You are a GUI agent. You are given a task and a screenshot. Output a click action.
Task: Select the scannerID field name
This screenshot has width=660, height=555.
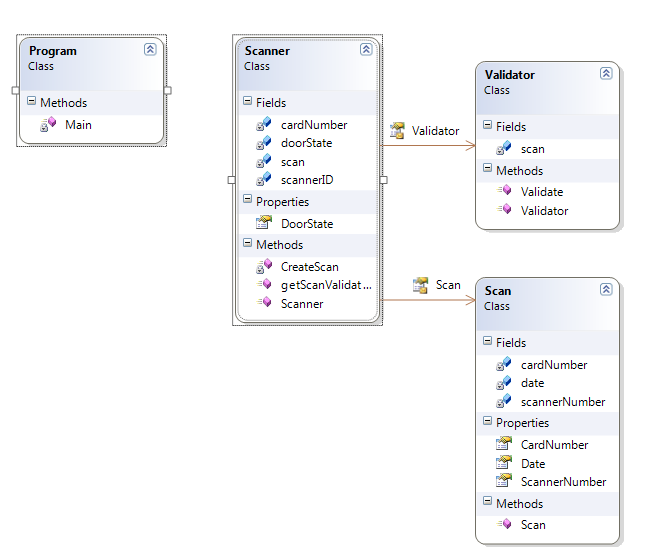coord(307,180)
